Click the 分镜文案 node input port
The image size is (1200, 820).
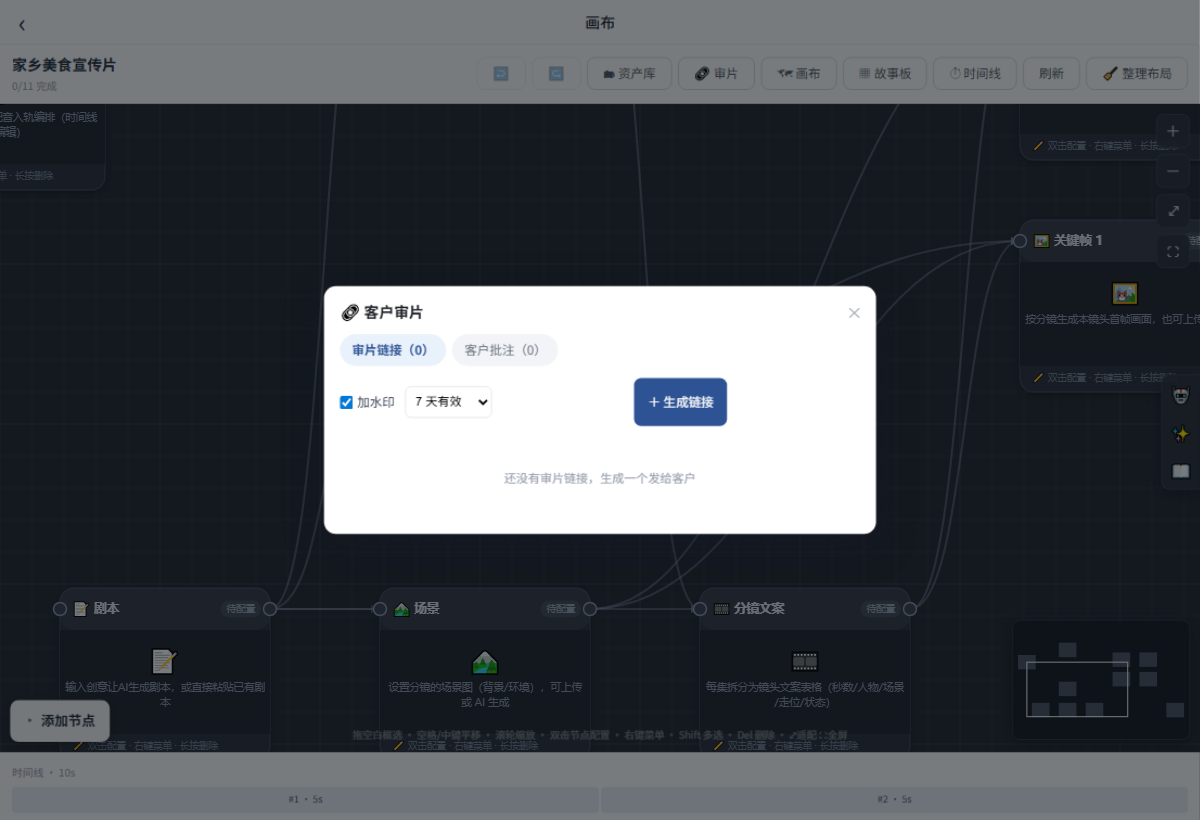coord(700,609)
